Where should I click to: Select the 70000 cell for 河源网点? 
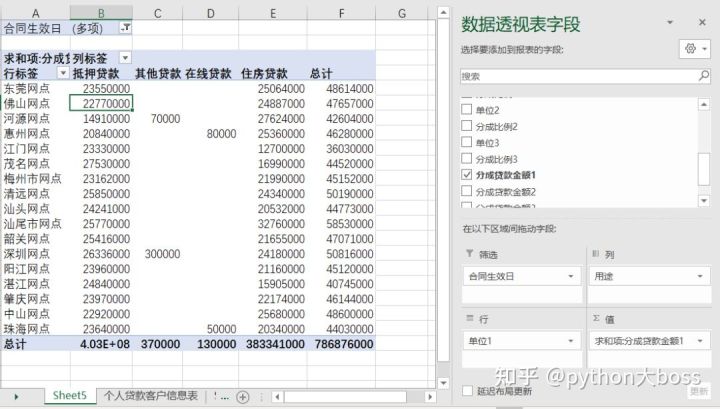[x=158, y=118]
